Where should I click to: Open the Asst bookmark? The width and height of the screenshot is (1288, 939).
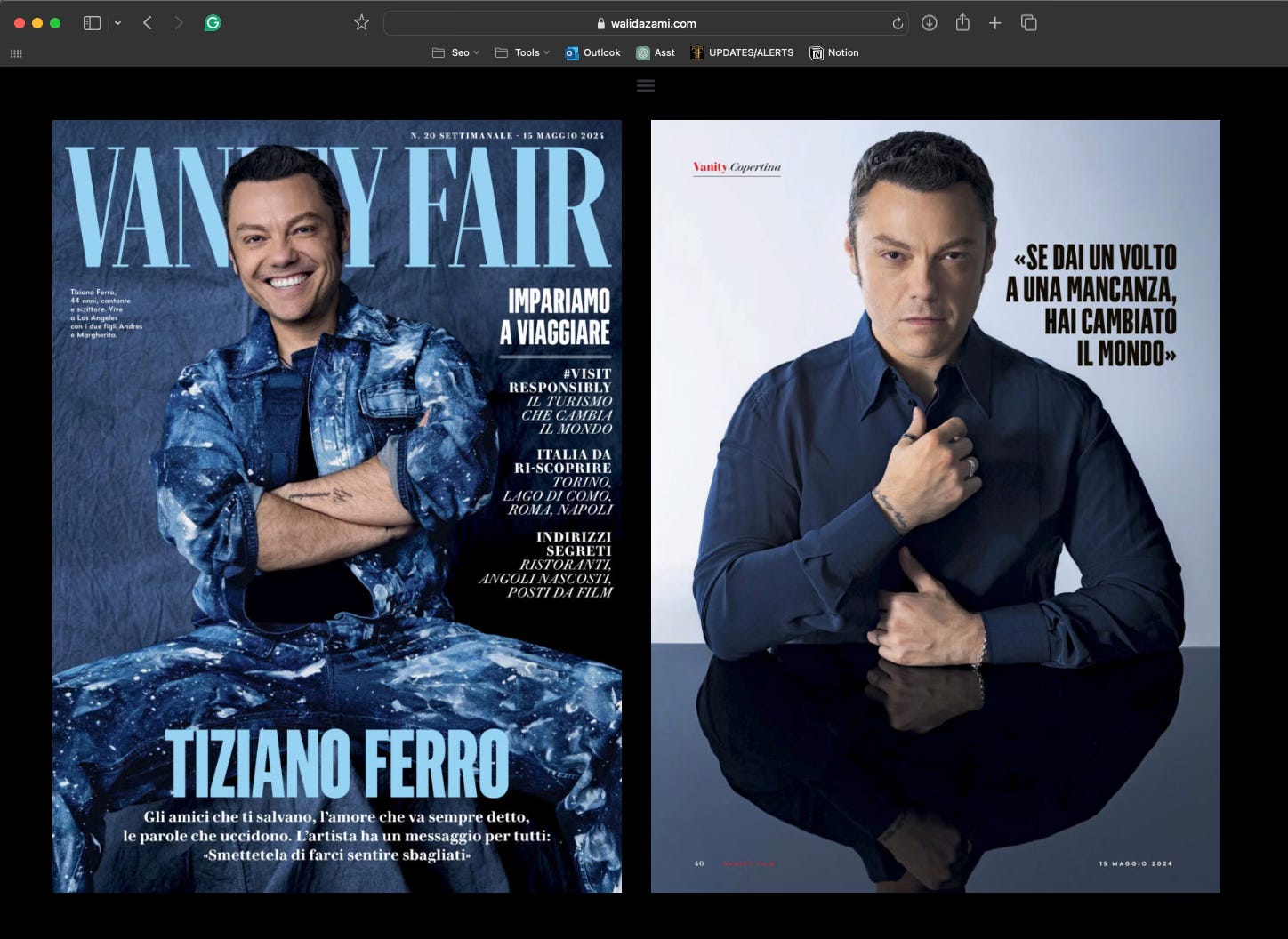coord(656,52)
